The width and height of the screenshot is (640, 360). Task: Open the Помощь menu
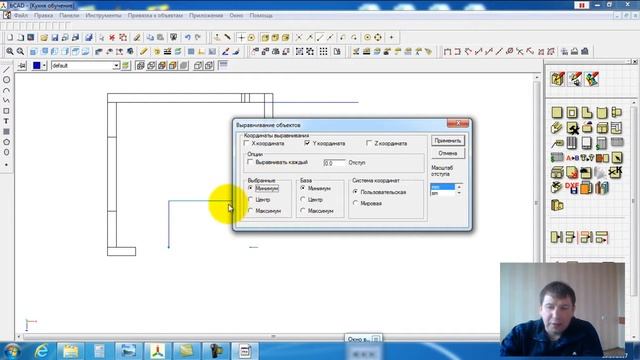[261, 16]
